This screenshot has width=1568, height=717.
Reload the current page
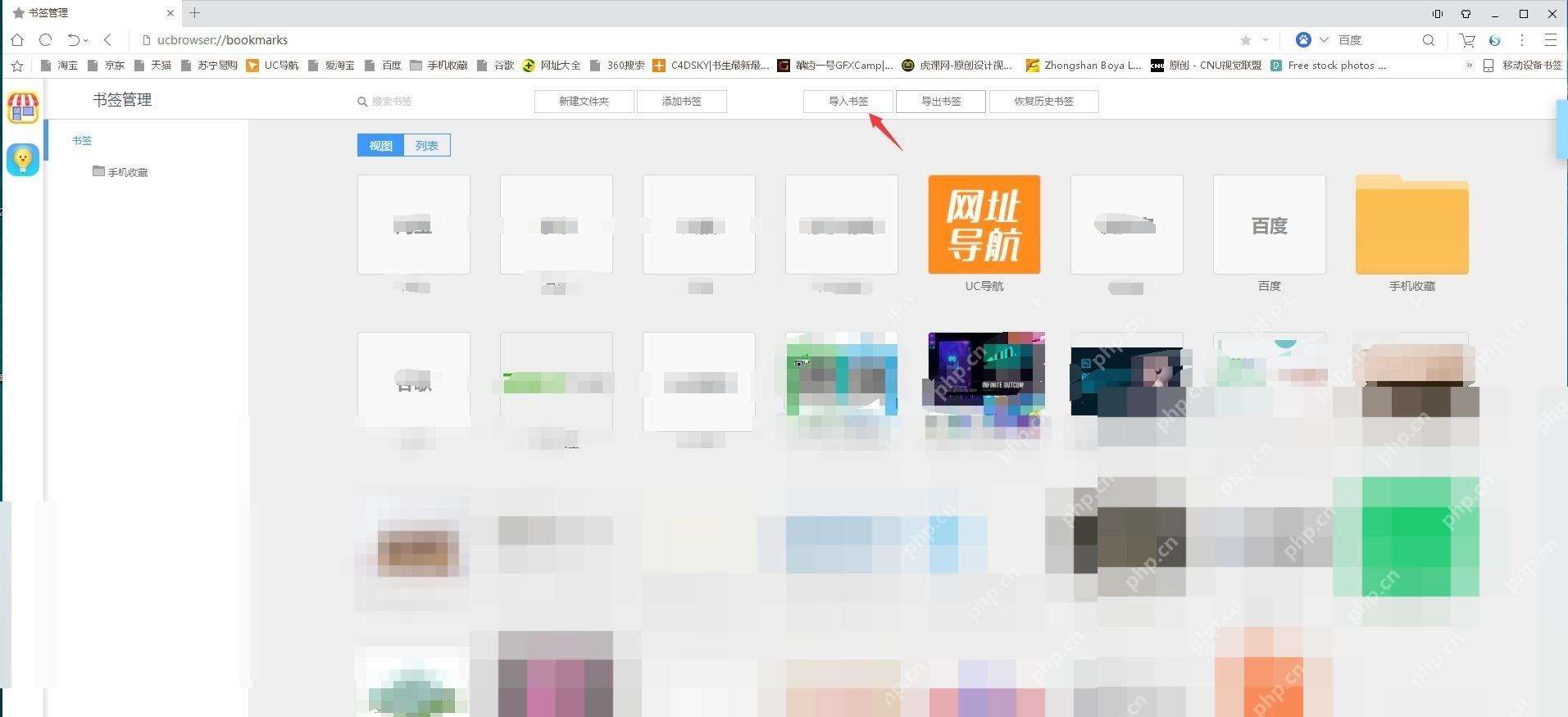[46, 39]
